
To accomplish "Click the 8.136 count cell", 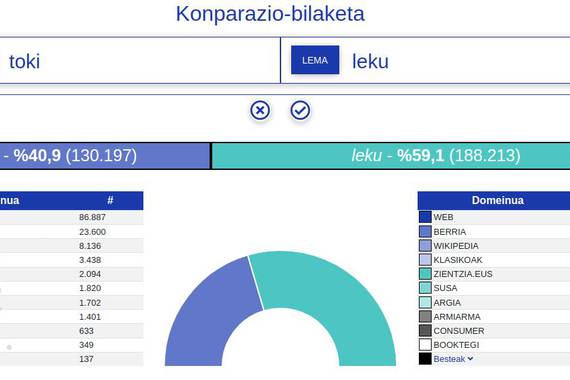I will (90, 246).
